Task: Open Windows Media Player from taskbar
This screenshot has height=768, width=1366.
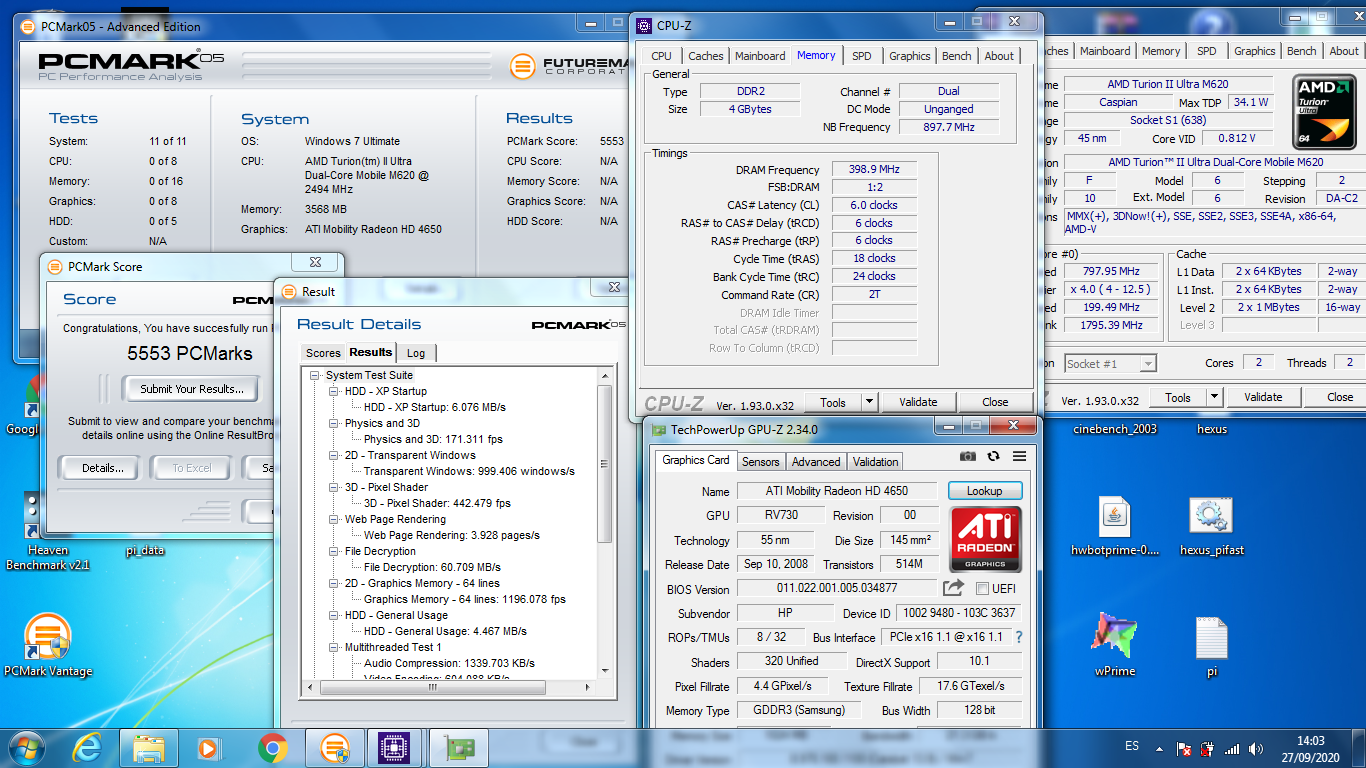Action: point(209,747)
